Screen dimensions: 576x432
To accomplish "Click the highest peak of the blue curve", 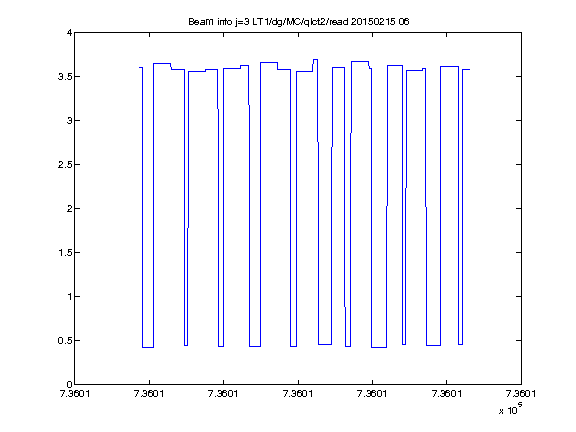I will [315, 60].
